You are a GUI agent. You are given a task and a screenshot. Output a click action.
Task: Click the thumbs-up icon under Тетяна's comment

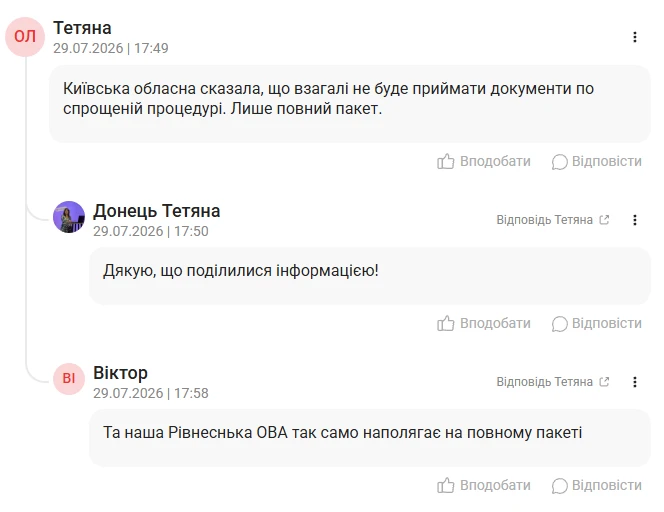[445, 161]
